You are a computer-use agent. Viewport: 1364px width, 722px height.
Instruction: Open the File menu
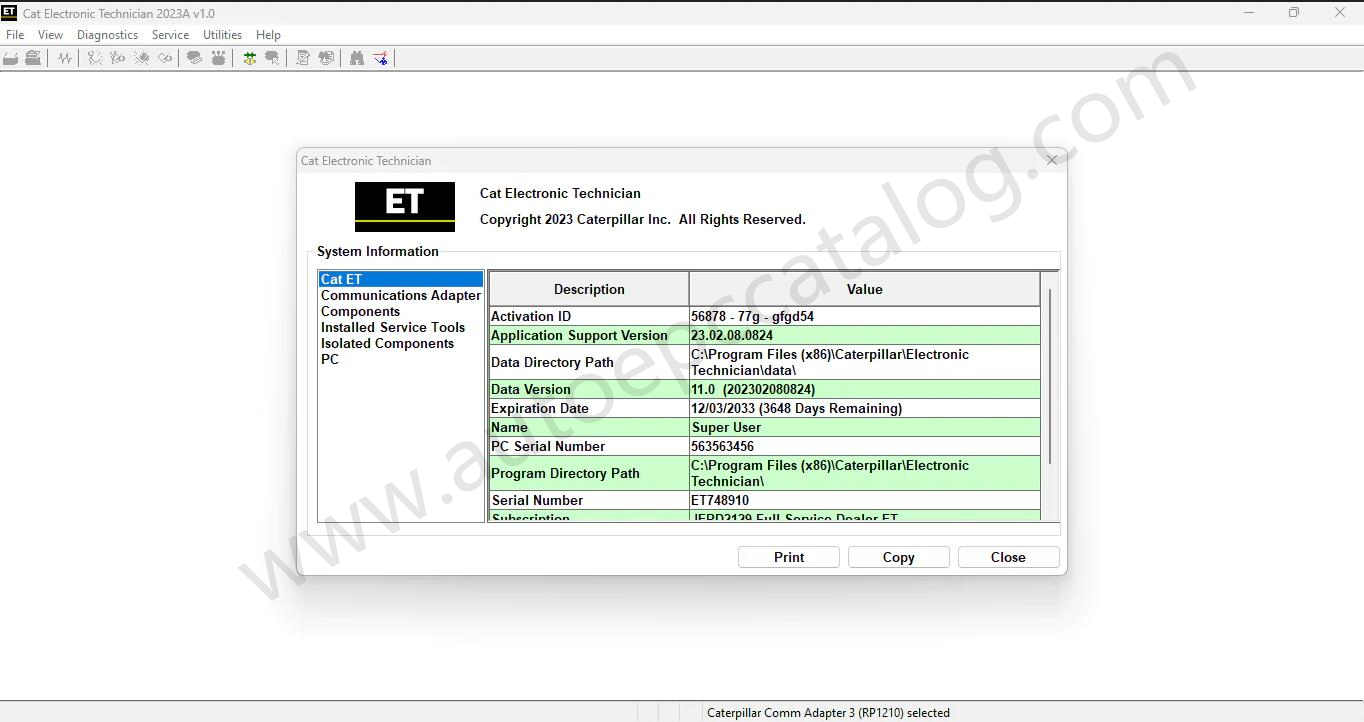pos(15,34)
